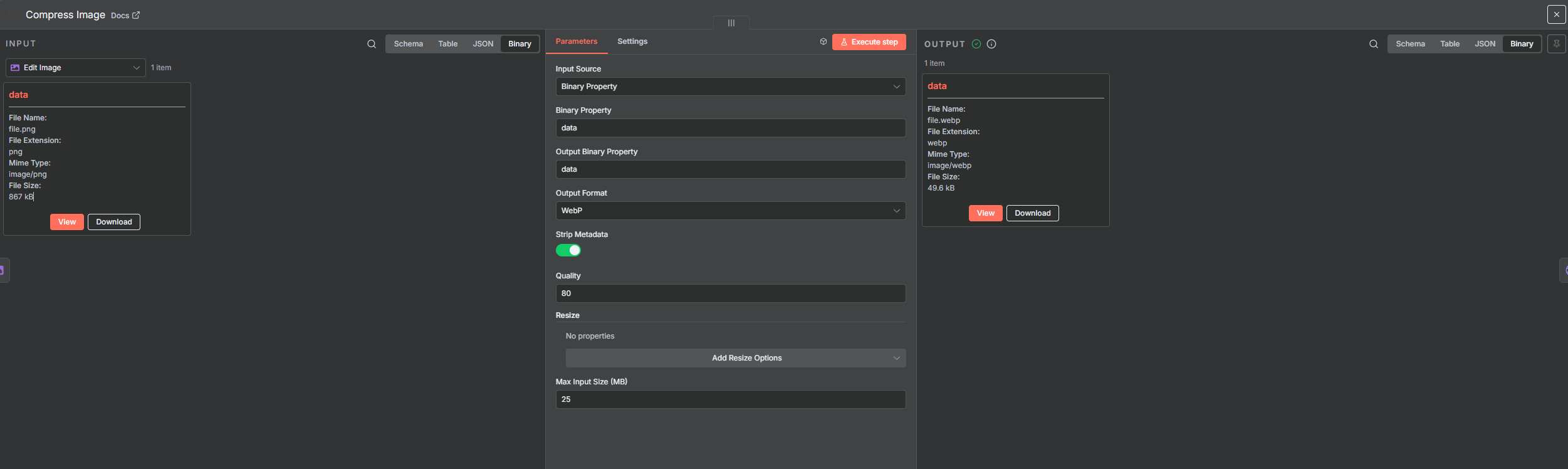Click the output file size 49.6 kB
Image resolution: width=1568 pixels, height=469 pixels.
pyautogui.click(x=941, y=188)
